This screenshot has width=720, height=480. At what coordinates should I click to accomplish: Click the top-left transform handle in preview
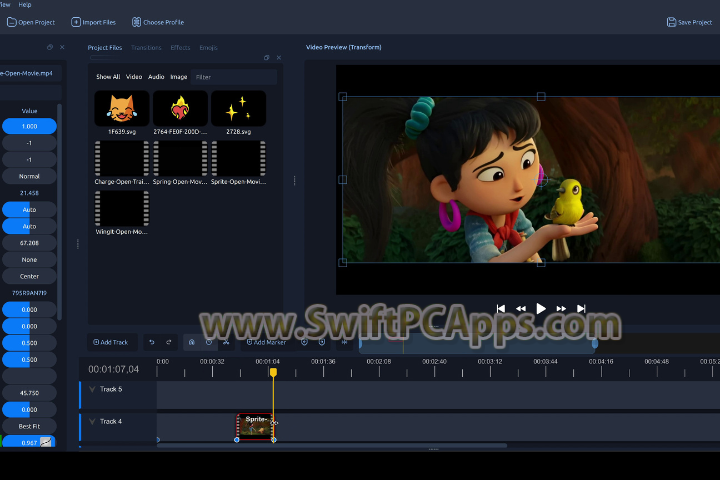(x=343, y=96)
